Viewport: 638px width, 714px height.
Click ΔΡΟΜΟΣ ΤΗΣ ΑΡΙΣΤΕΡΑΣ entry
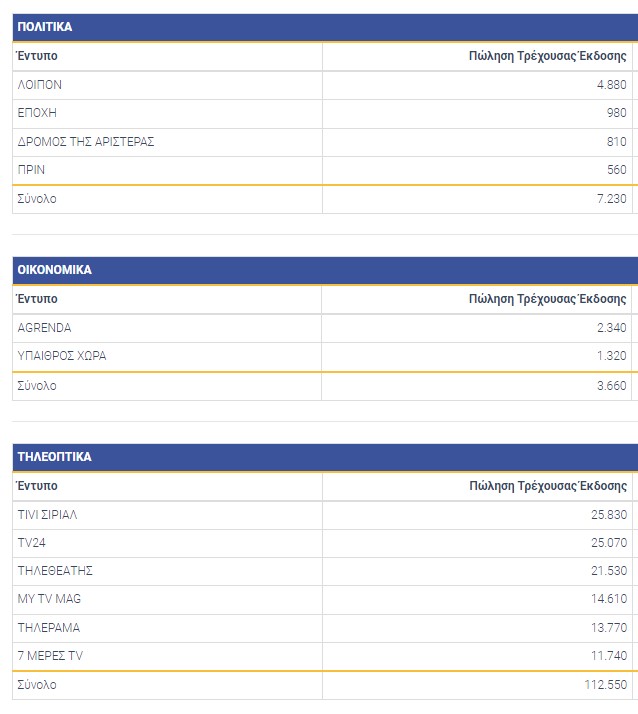pos(86,142)
